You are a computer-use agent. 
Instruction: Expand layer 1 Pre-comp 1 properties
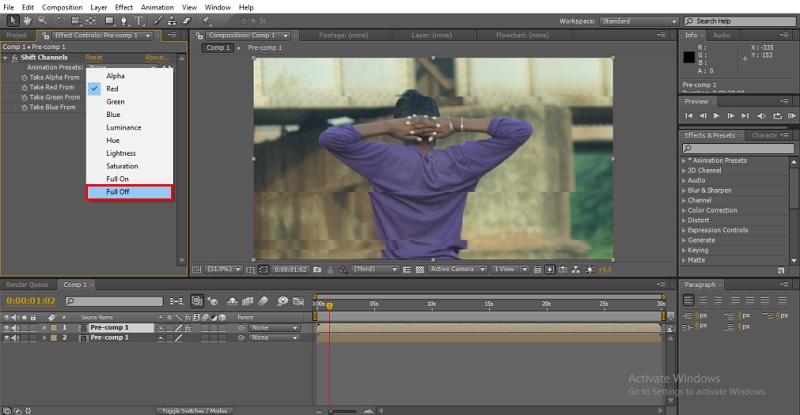(x=44, y=328)
